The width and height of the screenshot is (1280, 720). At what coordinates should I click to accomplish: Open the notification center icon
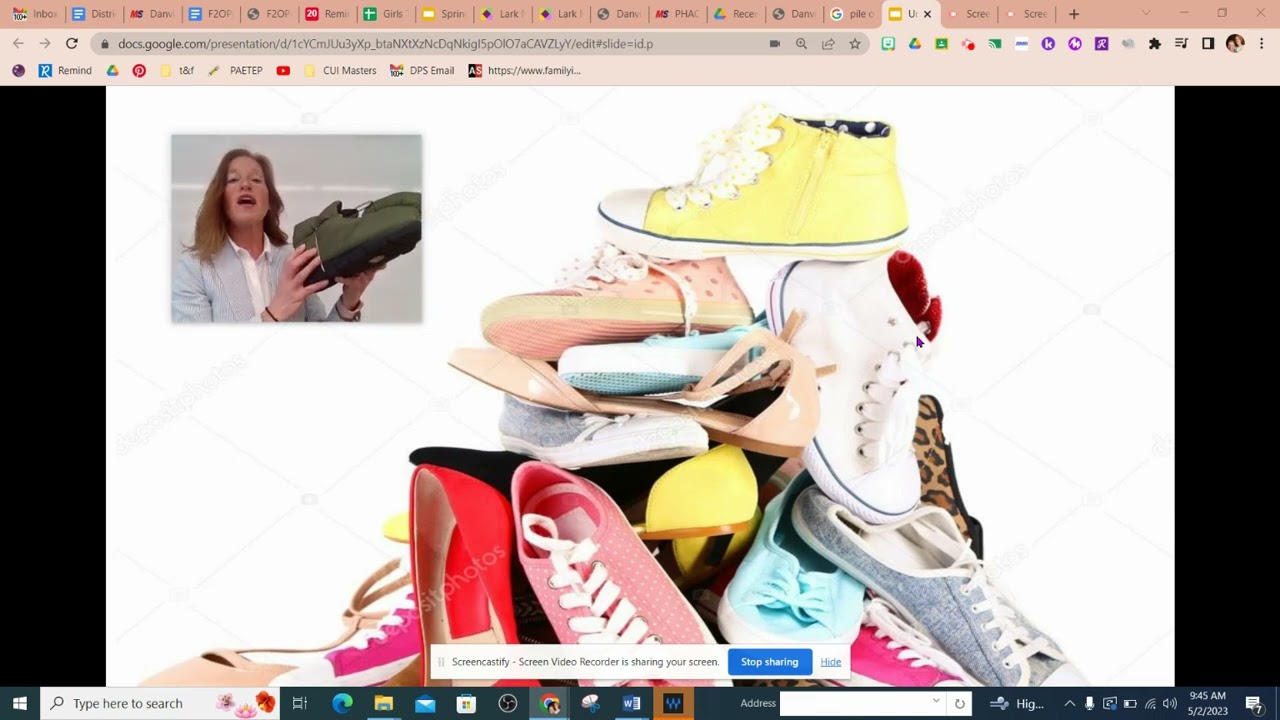click(x=1254, y=703)
